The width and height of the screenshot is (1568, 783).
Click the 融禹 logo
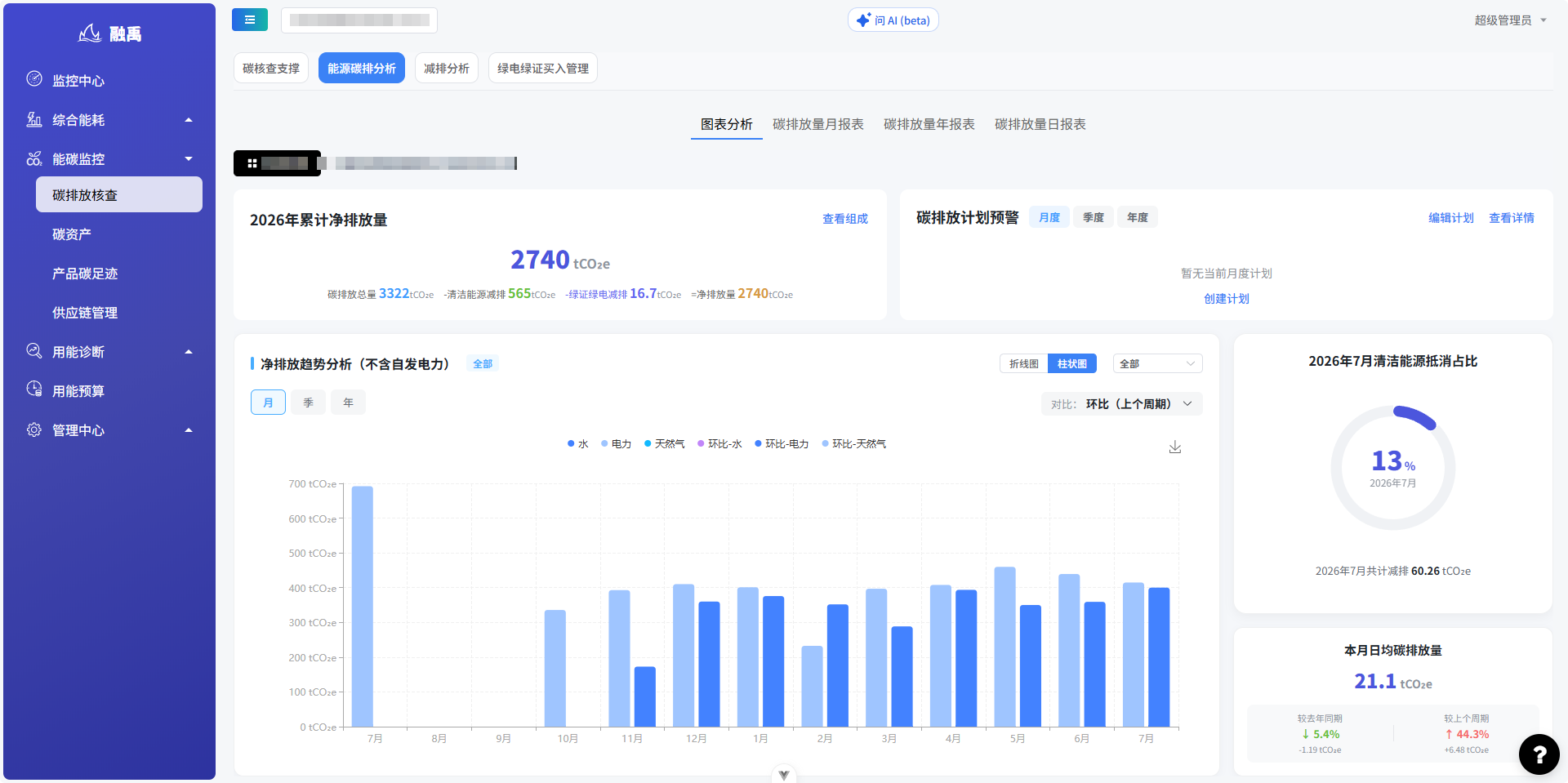click(x=110, y=33)
